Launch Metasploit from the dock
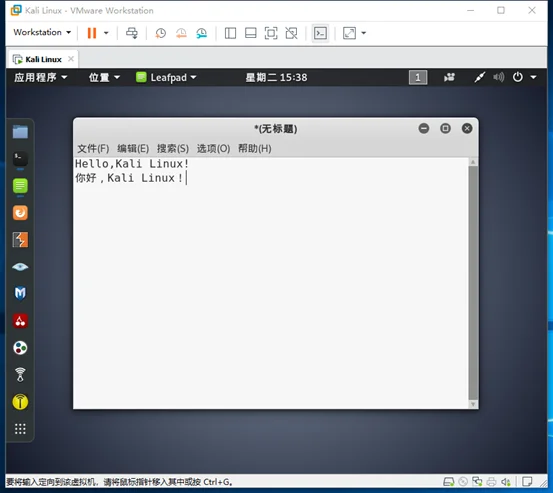Image resolution: width=553 pixels, height=493 pixels. point(20,293)
